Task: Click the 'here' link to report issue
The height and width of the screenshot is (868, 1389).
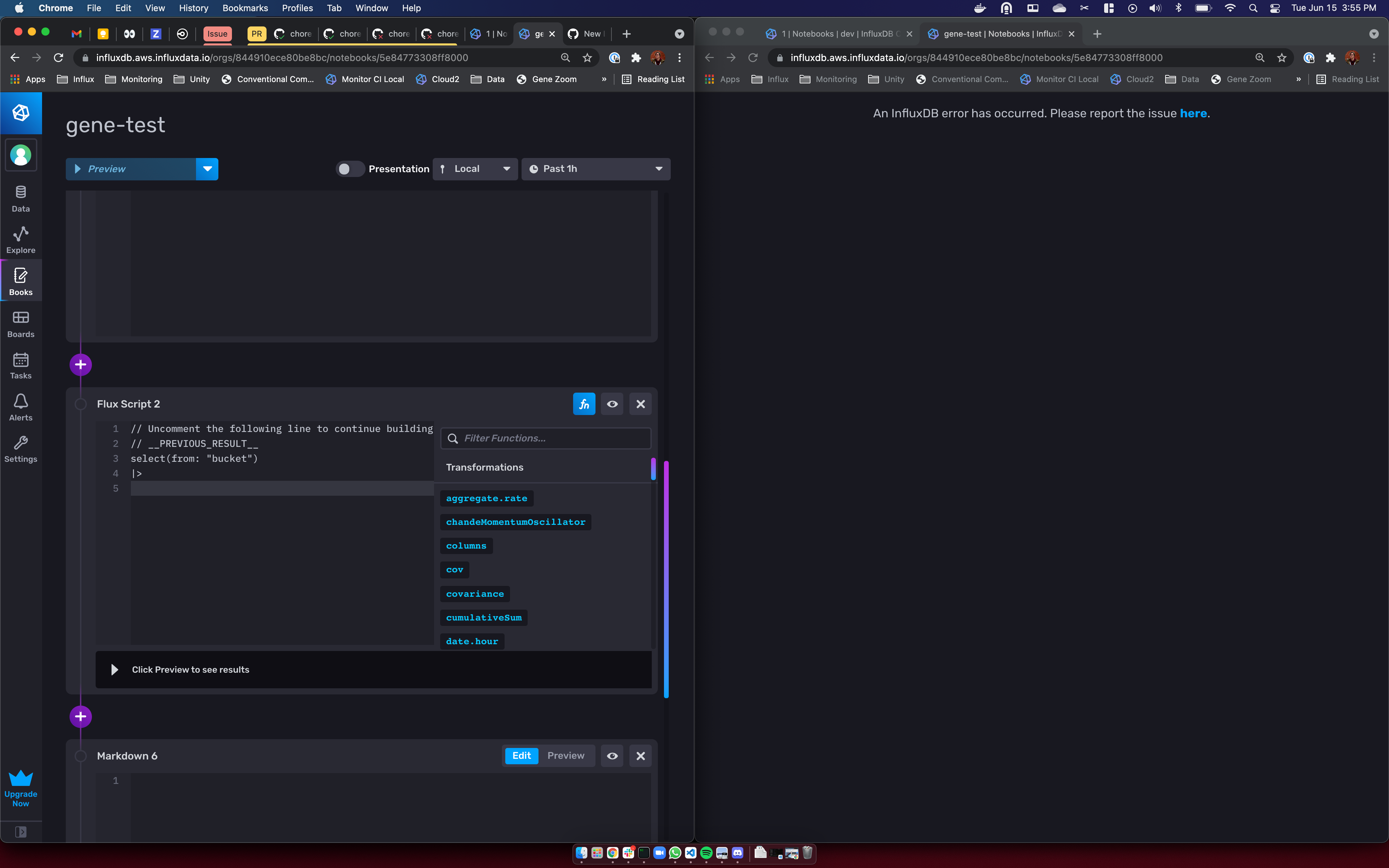Action: [1193, 113]
